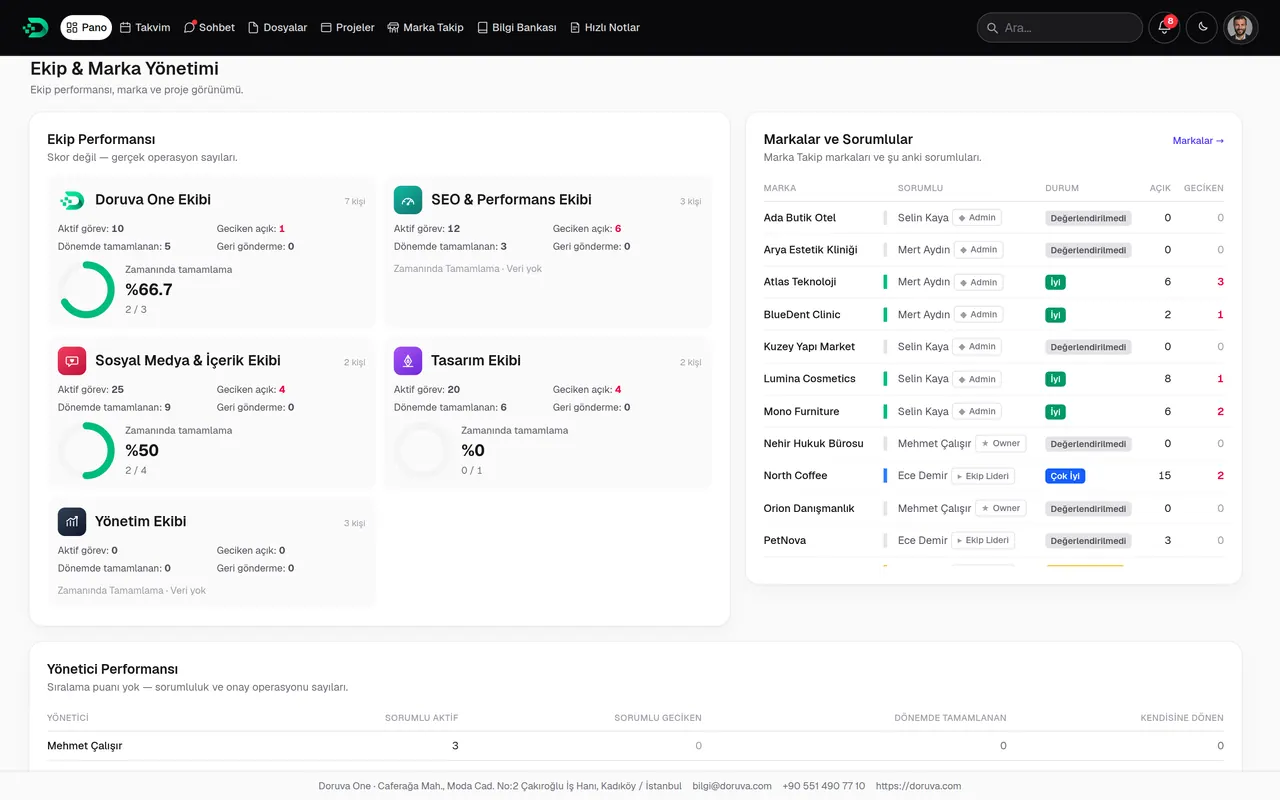This screenshot has height=800, width=1280.
Task: Open the notifications bell
Action: pyautogui.click(x=1164, y=27)
